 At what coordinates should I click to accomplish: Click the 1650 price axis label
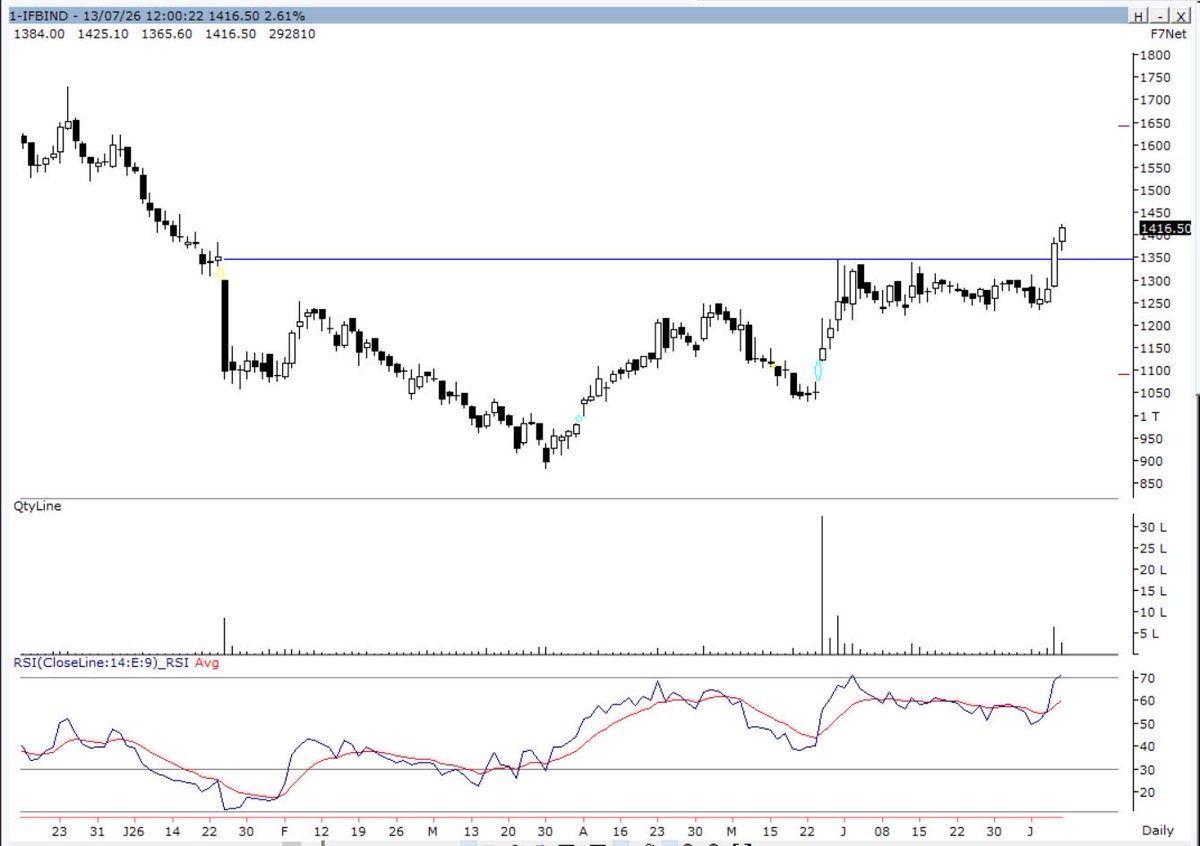pyautogui.click(x=1157, y=123)
